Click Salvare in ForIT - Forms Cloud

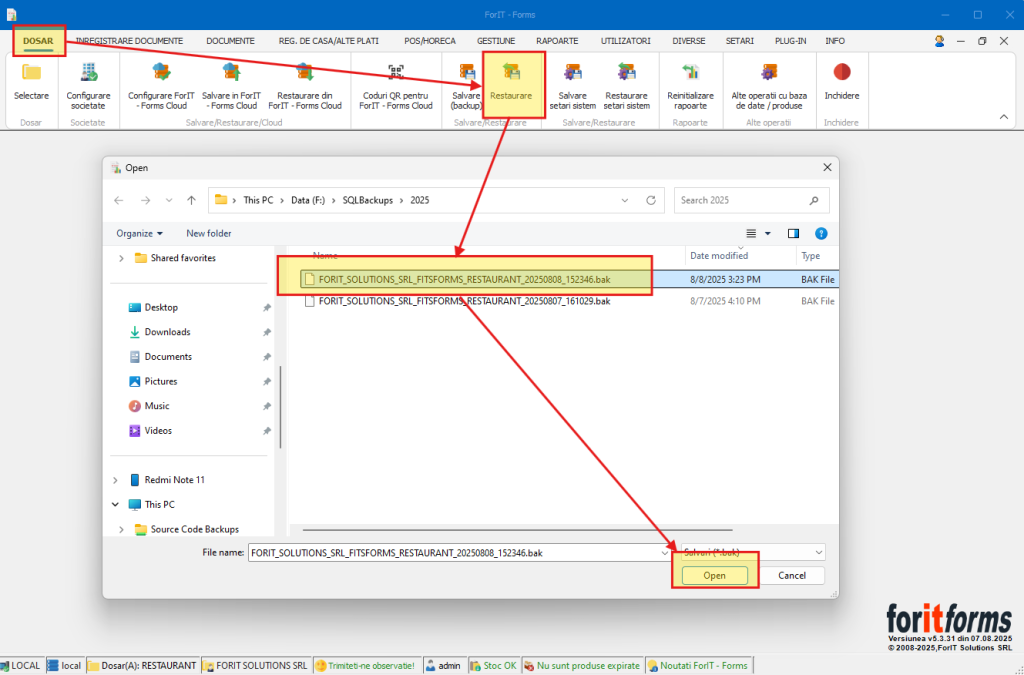coord(231,86)
